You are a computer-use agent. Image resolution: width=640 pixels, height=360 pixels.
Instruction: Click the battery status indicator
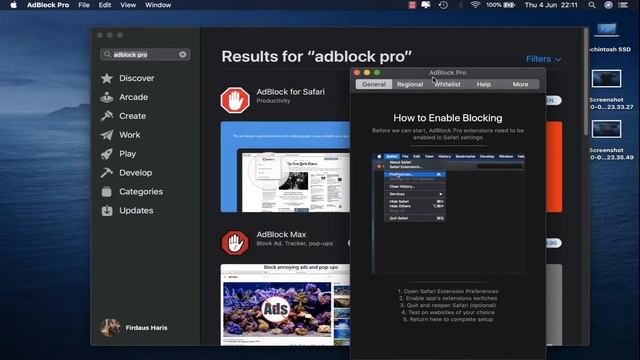click(x=500, y=5)
